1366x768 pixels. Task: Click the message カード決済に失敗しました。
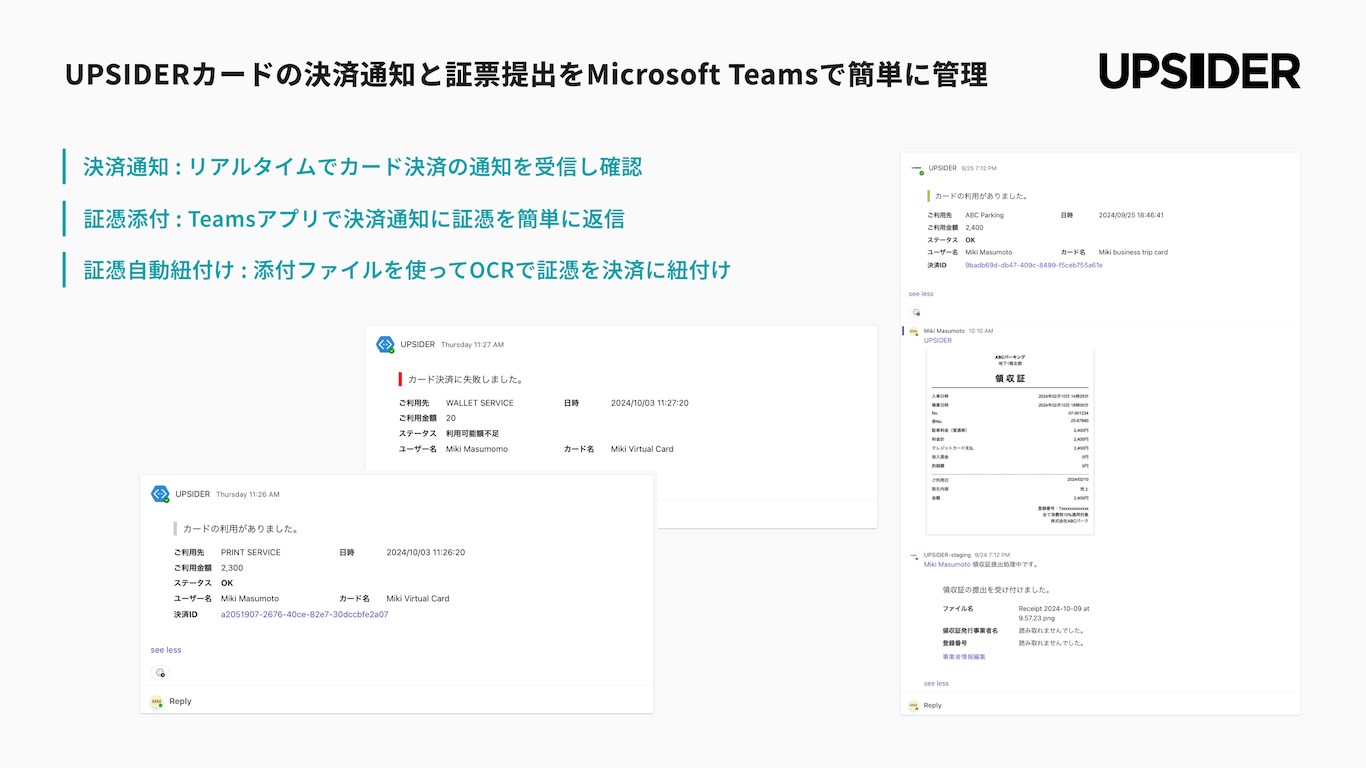465,379
